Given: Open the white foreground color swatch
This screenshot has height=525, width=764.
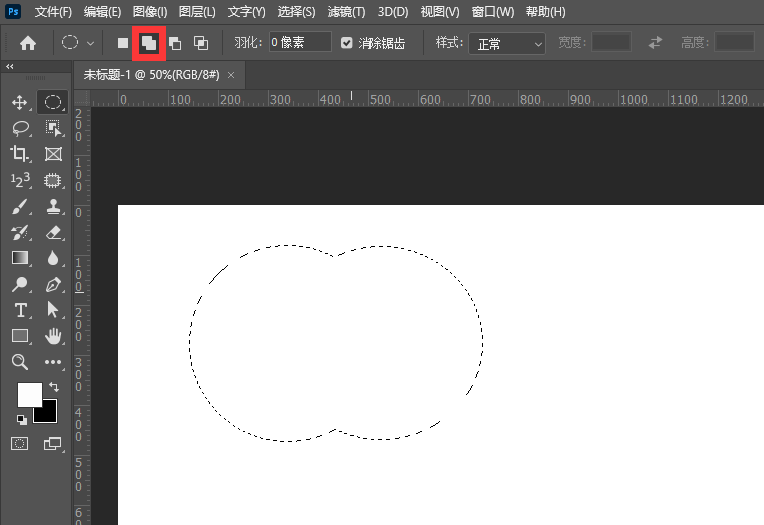Looking at the screenshot, I should point(28,393).
